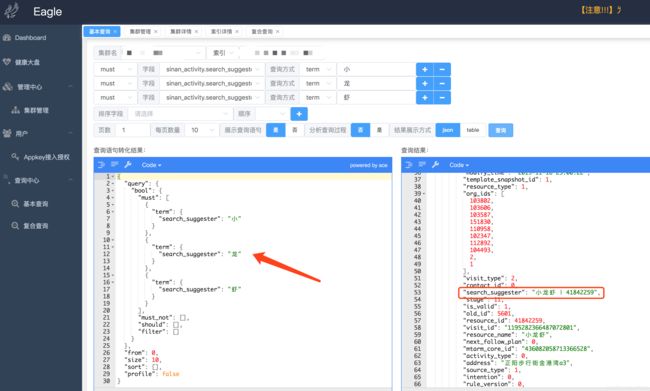Image resolution: width=650 pixels, height=391 pixels.
Task: Remove the 龙 condition row
Action: click(442, 83)
